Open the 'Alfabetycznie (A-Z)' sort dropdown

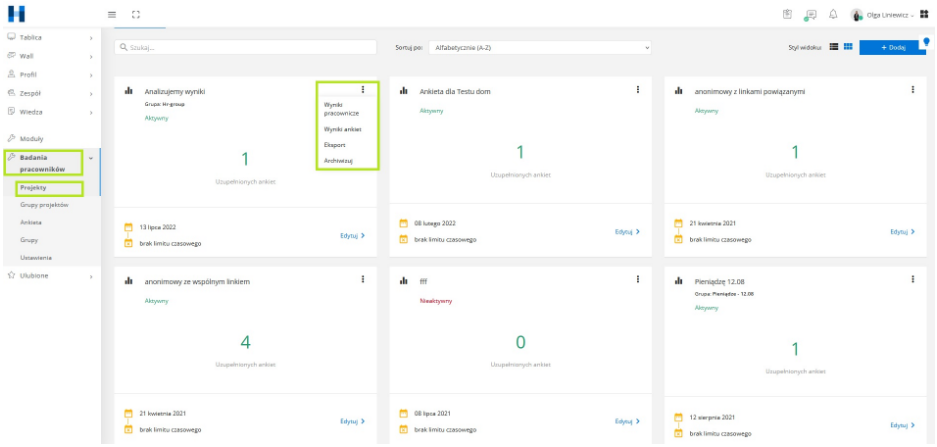pyautogui.click(x=540, y=47)
